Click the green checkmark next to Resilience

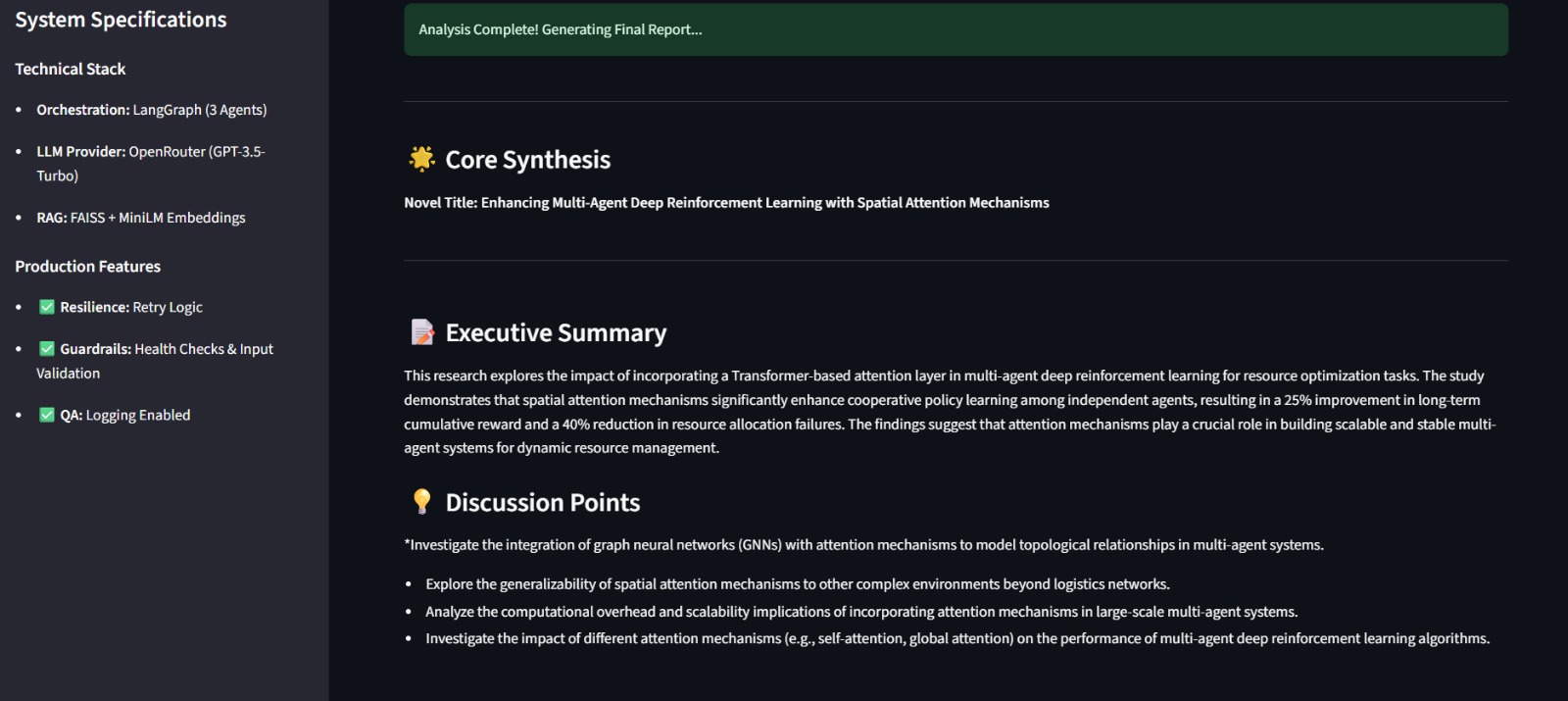pos(46,307)
